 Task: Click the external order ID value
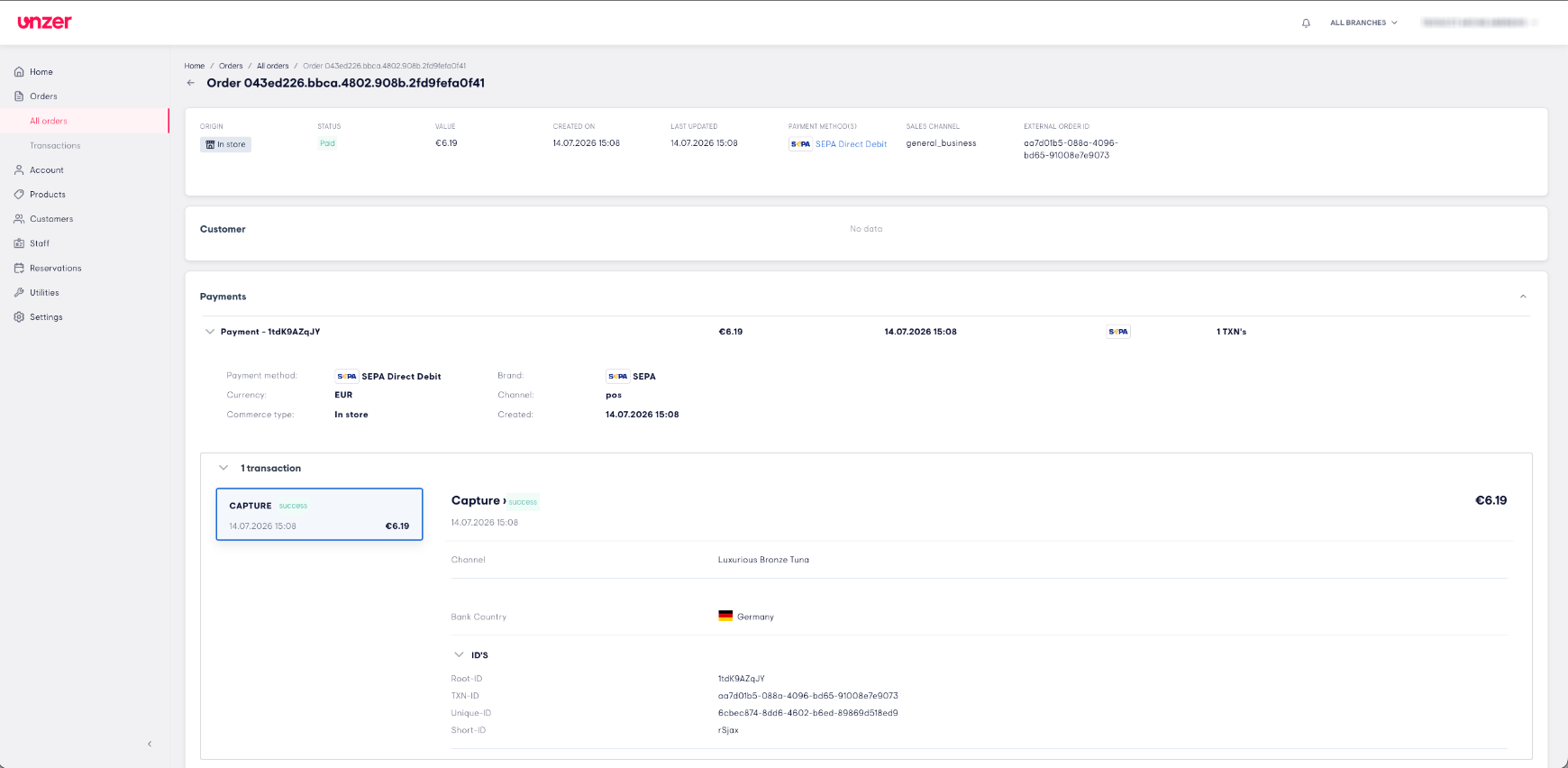[1071, 149]
